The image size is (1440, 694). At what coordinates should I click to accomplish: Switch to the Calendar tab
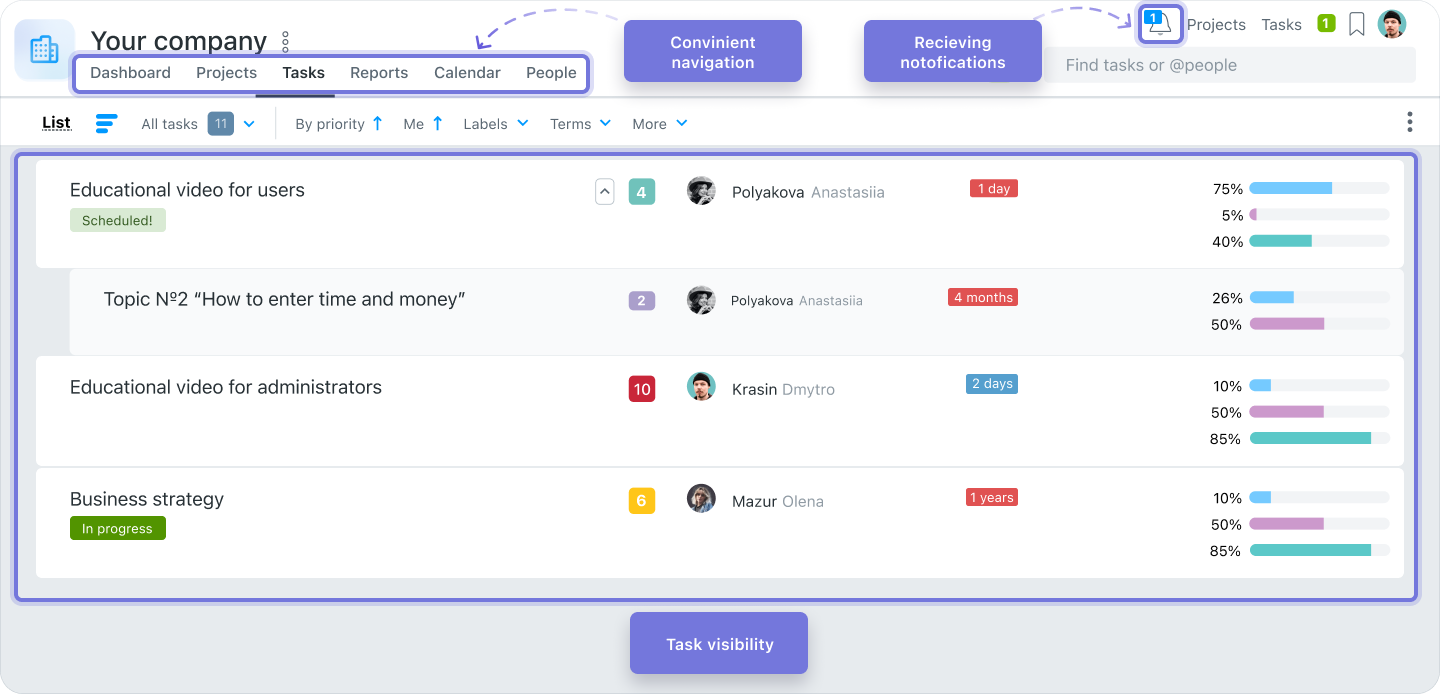pyautogui.click(x=467, y=72)
